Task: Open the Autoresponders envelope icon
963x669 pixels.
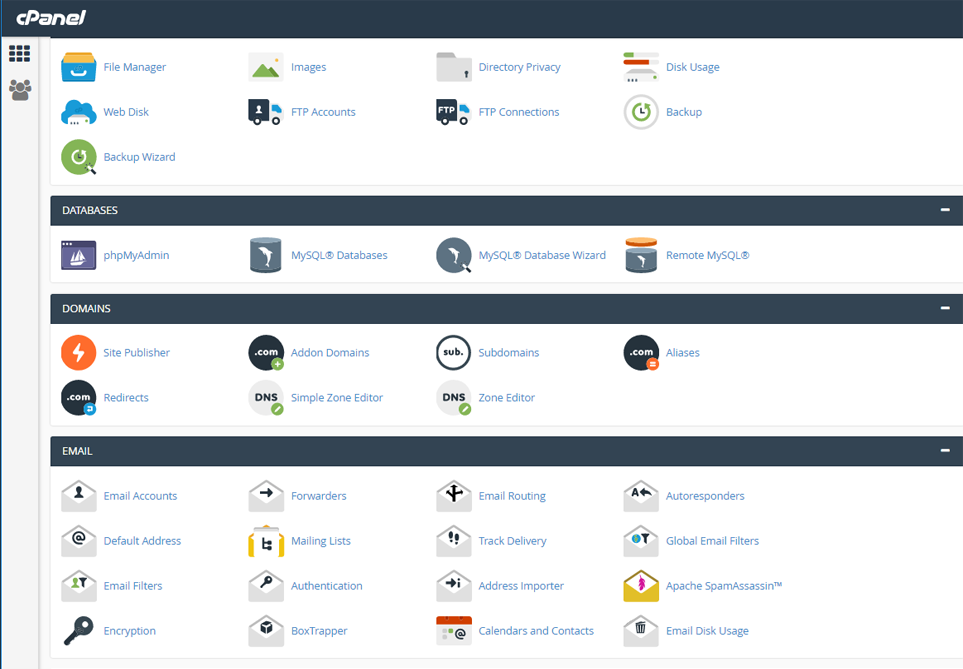Action: (x=641, y=496)
